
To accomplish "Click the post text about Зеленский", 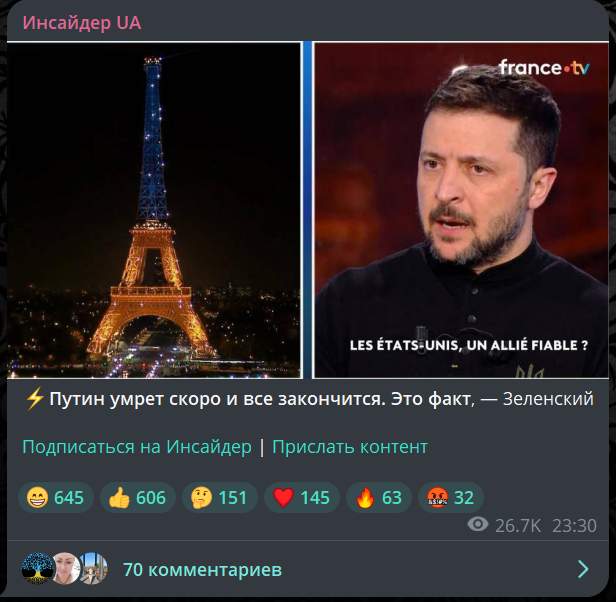I will (310, 399).
